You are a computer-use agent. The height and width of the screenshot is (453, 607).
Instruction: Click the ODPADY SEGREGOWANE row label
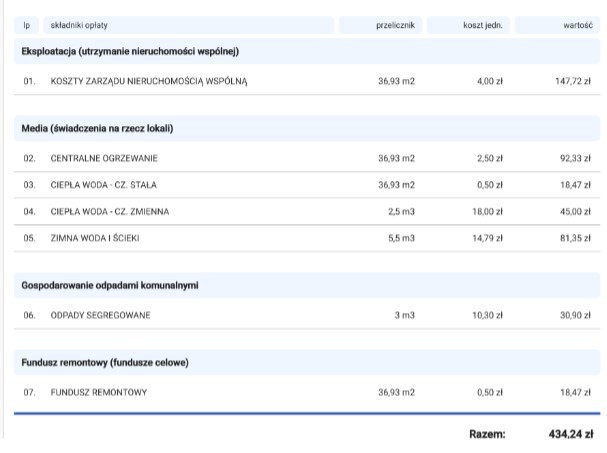[x=101, y=315]
